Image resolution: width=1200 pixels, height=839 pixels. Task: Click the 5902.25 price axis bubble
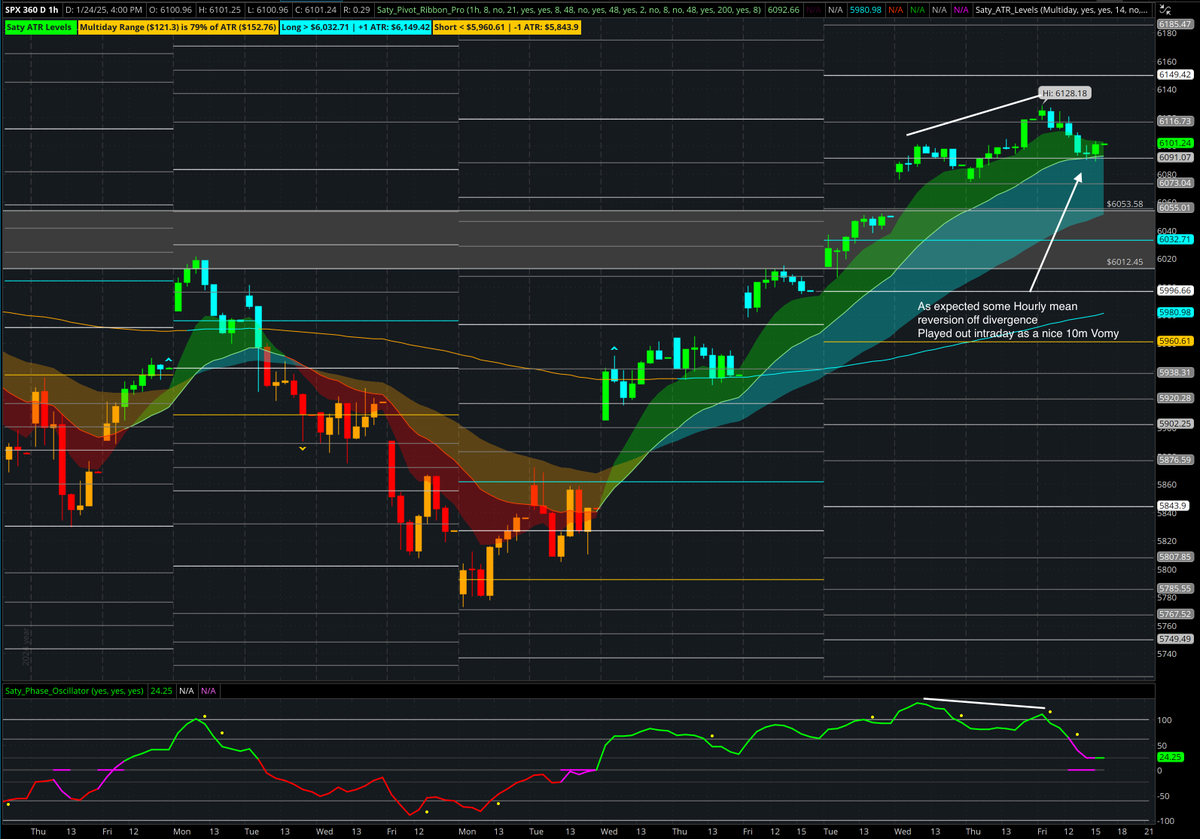(1174, 424)
